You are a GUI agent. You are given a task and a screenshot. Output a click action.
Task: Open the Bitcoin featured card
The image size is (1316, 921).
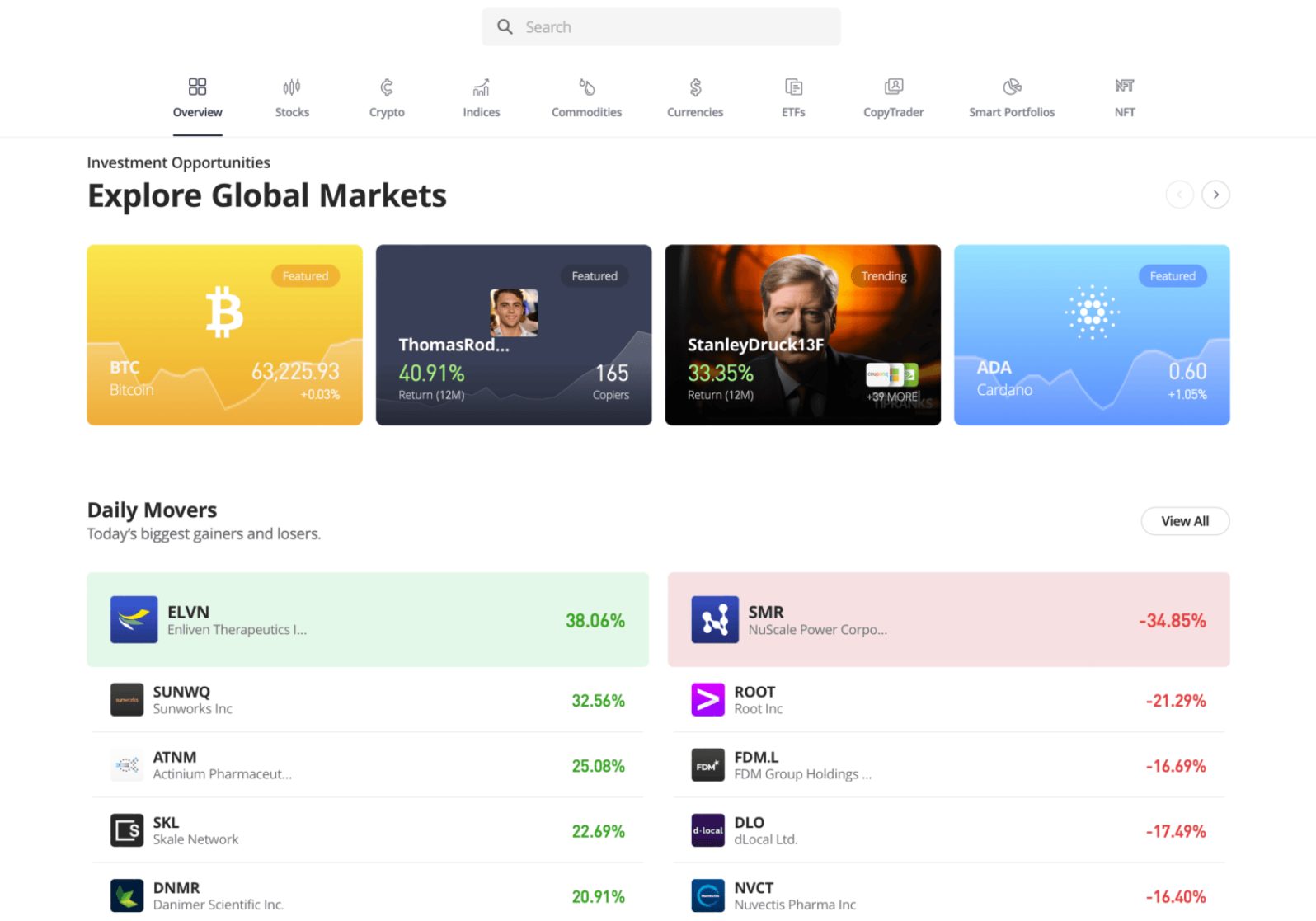point(224,335)
